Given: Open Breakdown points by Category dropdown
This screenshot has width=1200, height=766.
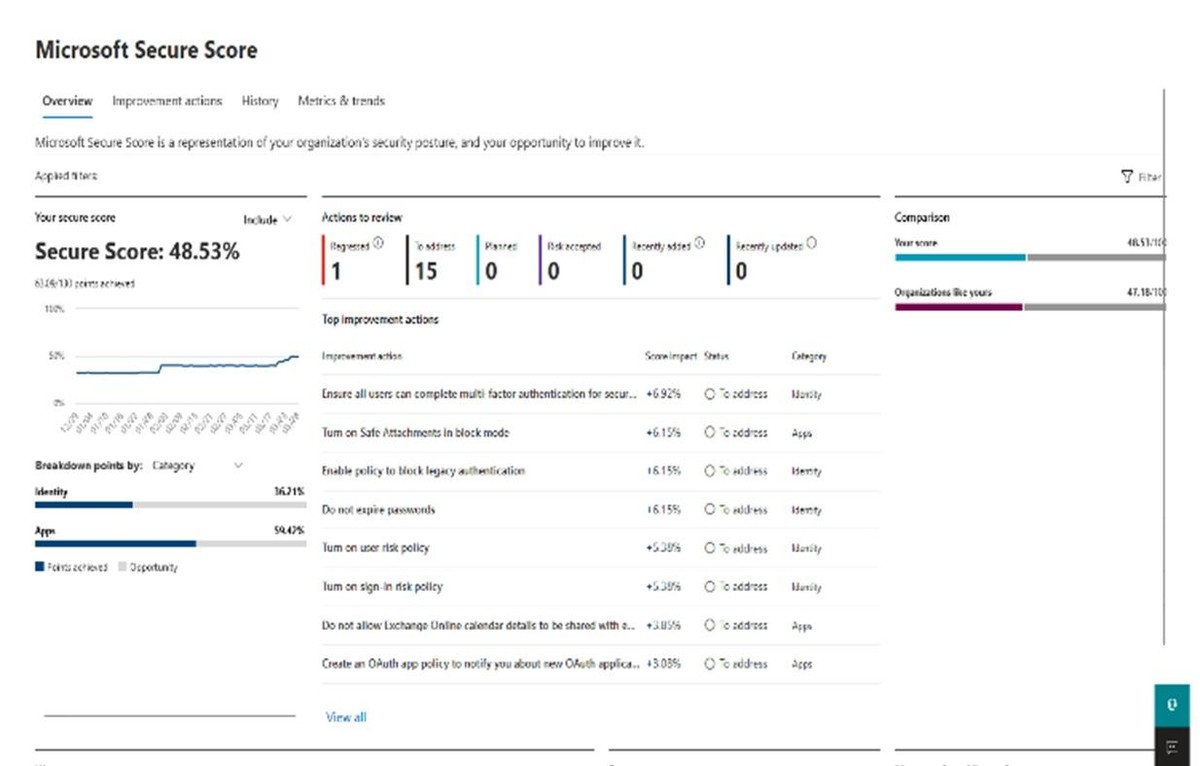Looking at the screenshot, I should click(x=197, y=466).
